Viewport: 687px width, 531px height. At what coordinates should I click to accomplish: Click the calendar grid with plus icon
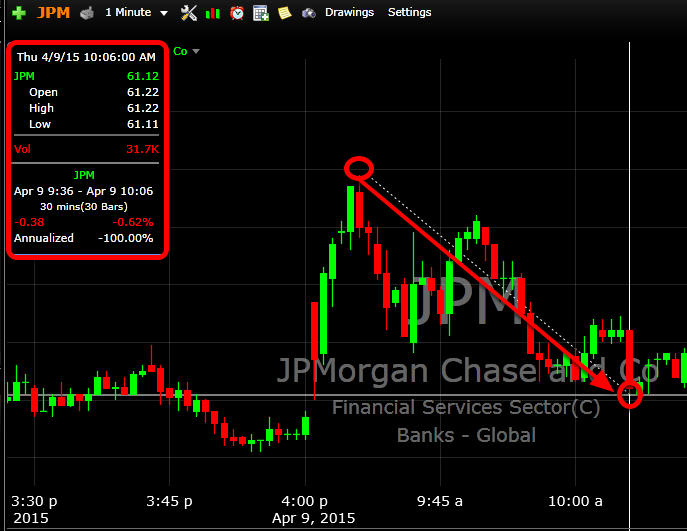pos(261,13)
